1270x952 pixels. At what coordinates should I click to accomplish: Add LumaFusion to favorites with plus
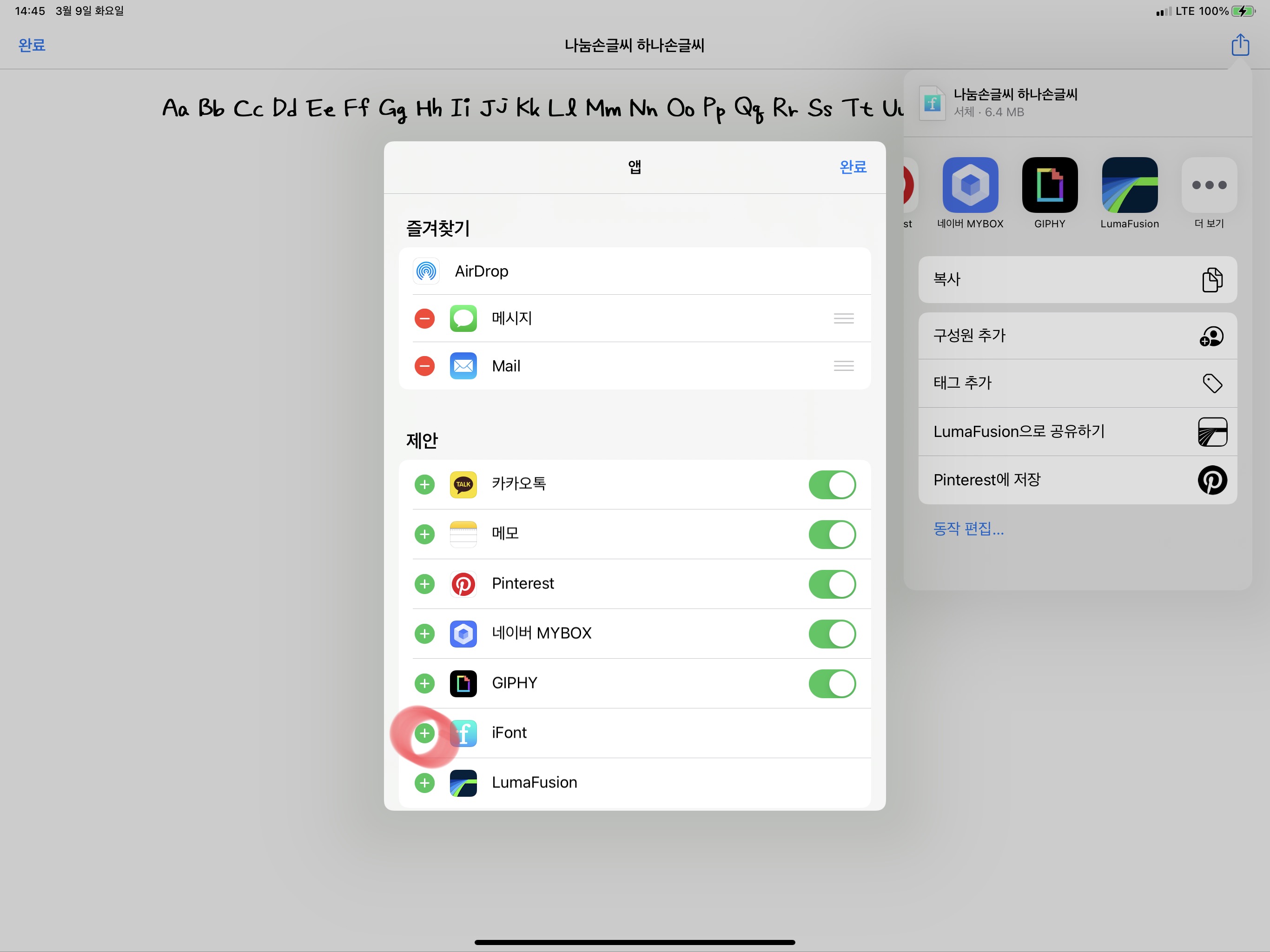[x=424, y=783]
